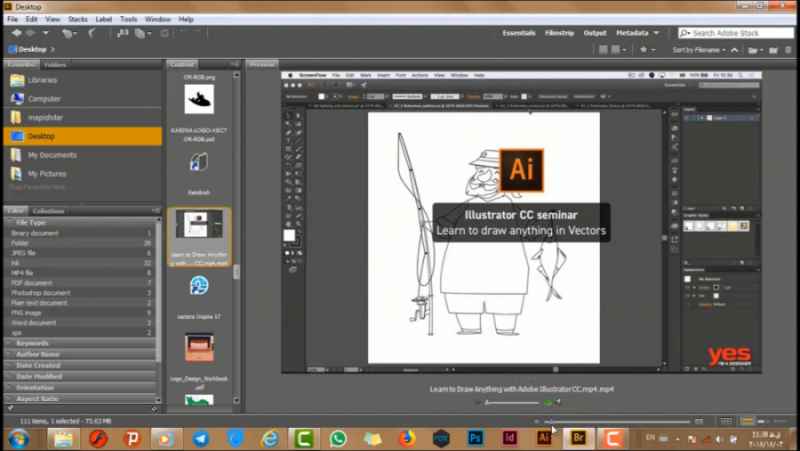Open the Window menu
The height and width of the screenshot is (451, 800).
coord(158,19)
